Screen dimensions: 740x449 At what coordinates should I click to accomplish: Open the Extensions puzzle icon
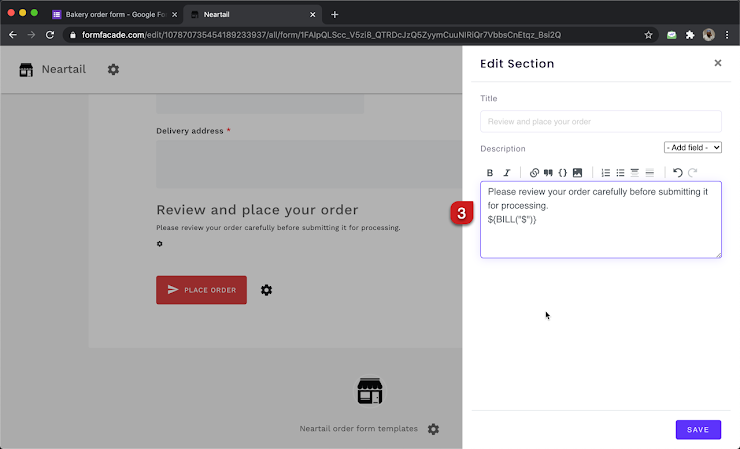690,35
